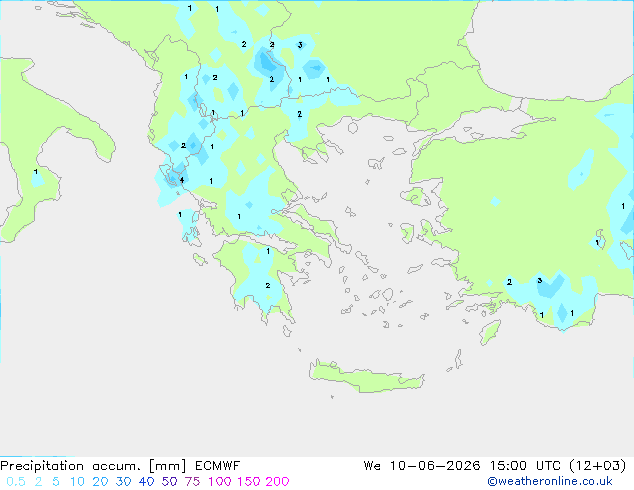
Task: Select the 10 mm legend value
Action: (x=77, y=482)
